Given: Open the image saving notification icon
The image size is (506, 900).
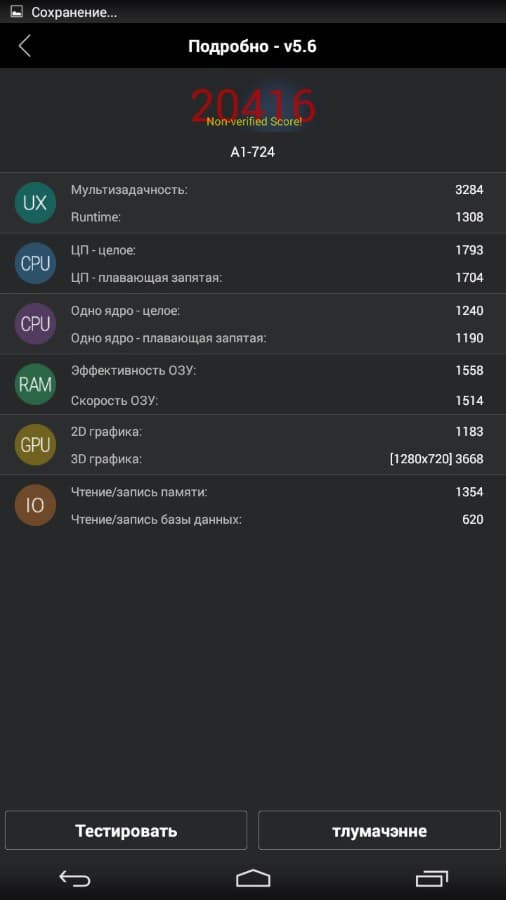Looking at the screenshot, I should click(x=16, y=11).
